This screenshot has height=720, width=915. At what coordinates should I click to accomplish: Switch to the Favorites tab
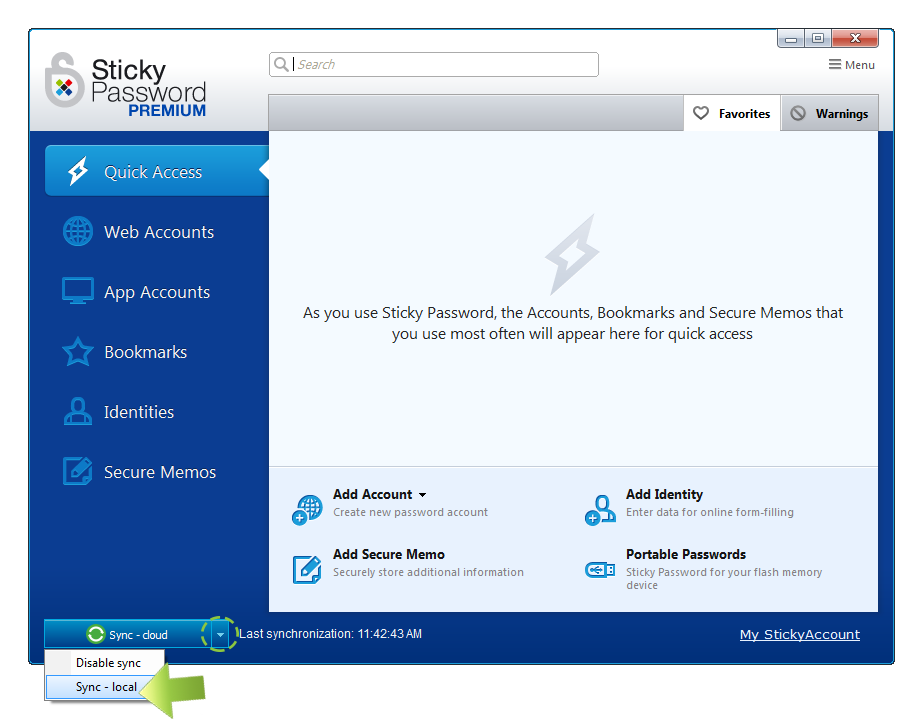732,113
